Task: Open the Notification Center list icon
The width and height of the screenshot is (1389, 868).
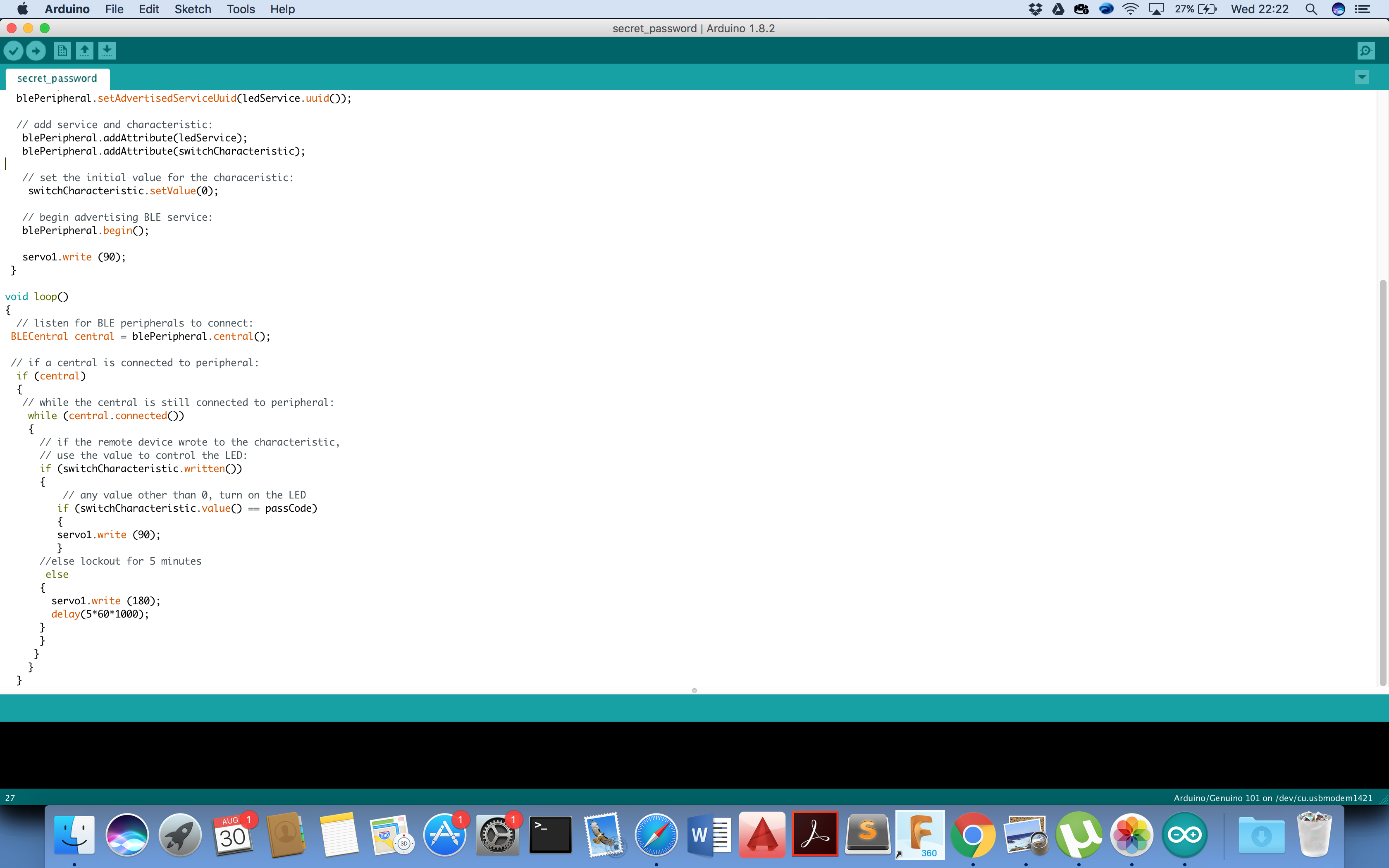Action: click(x=1363, y=9)
